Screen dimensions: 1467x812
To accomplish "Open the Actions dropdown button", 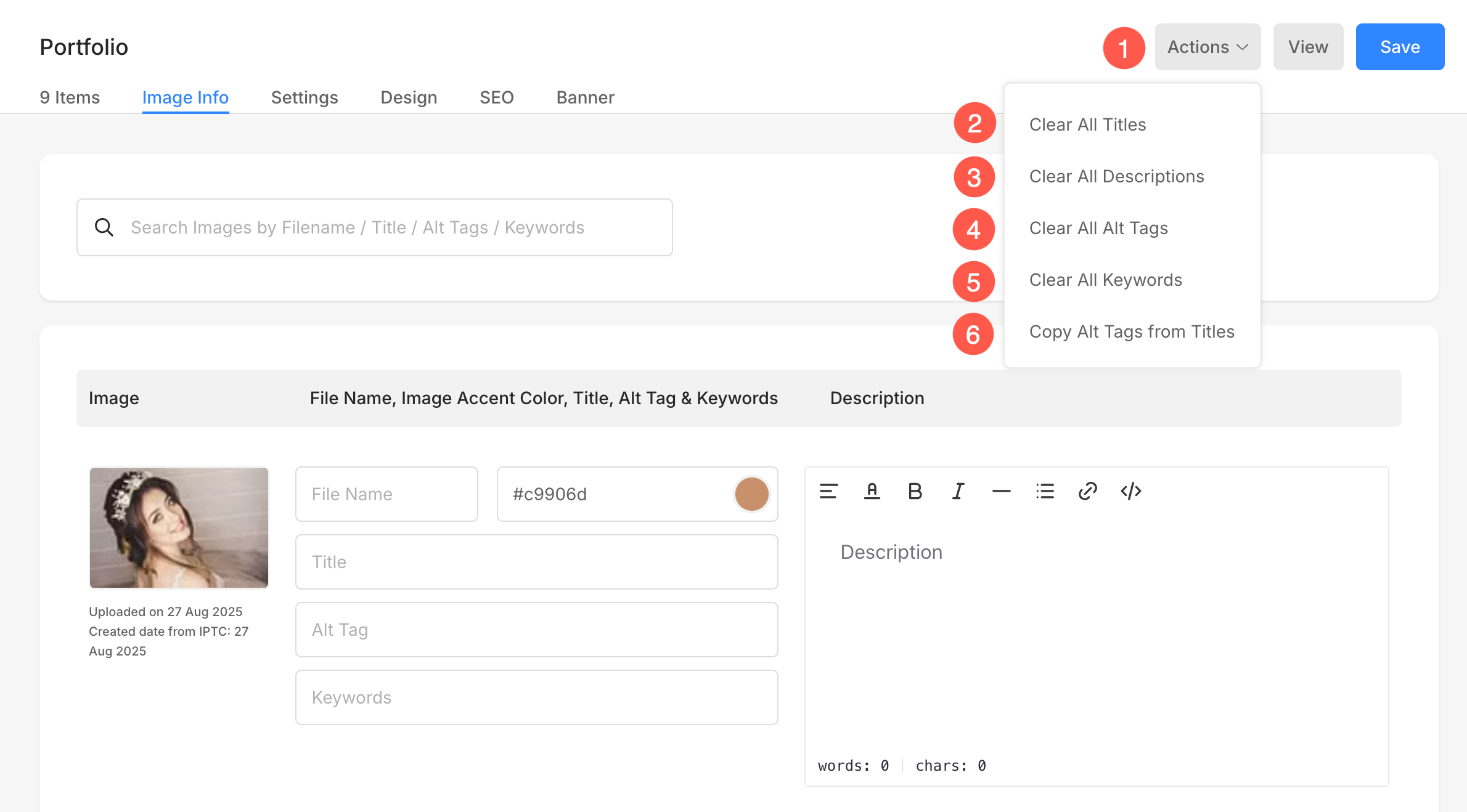I will tap(1208, 47).
